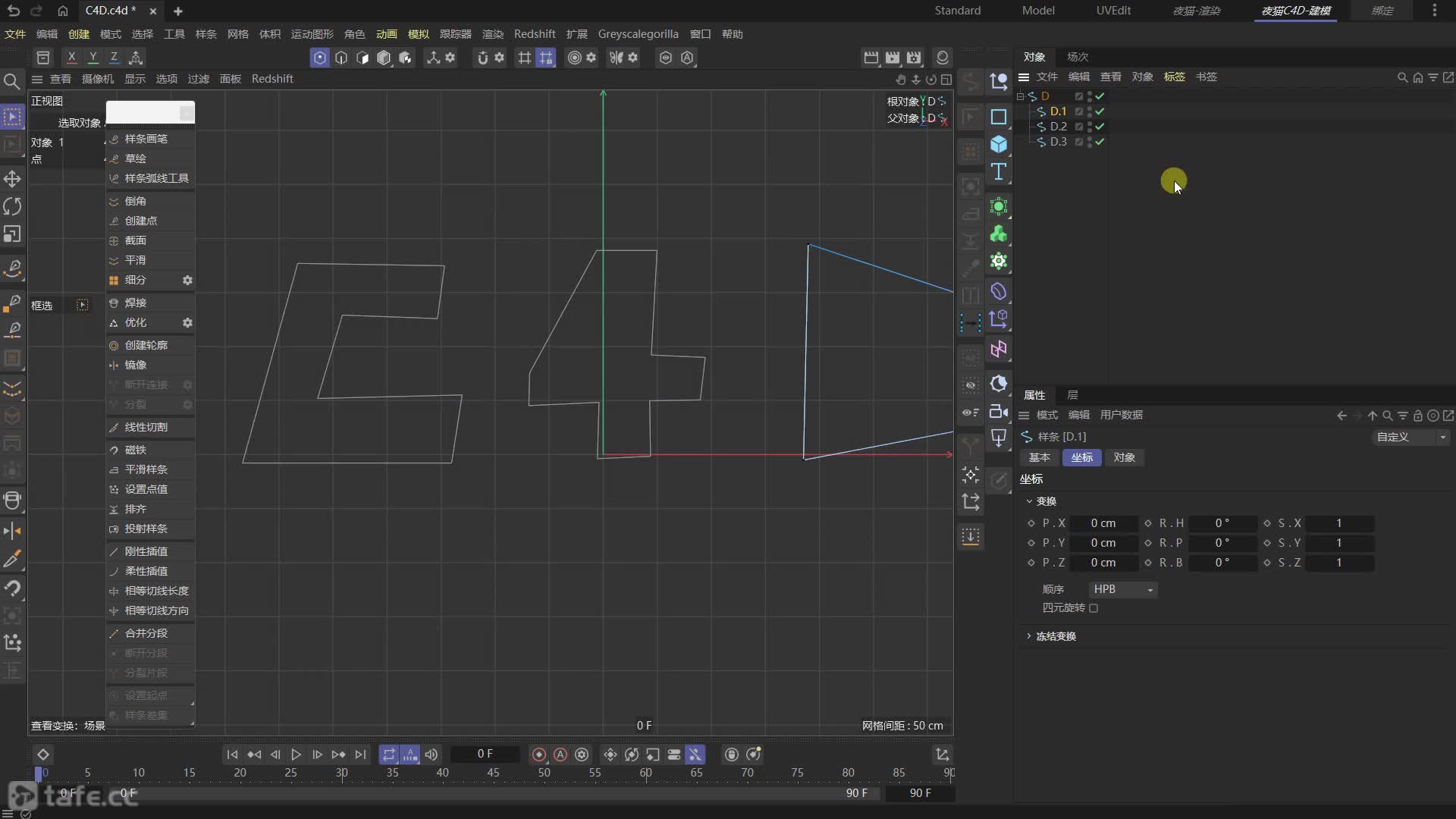The image size is (1456, 819).
Task: Switch to the 场次 tab
Action: [x=1077, y=57]
